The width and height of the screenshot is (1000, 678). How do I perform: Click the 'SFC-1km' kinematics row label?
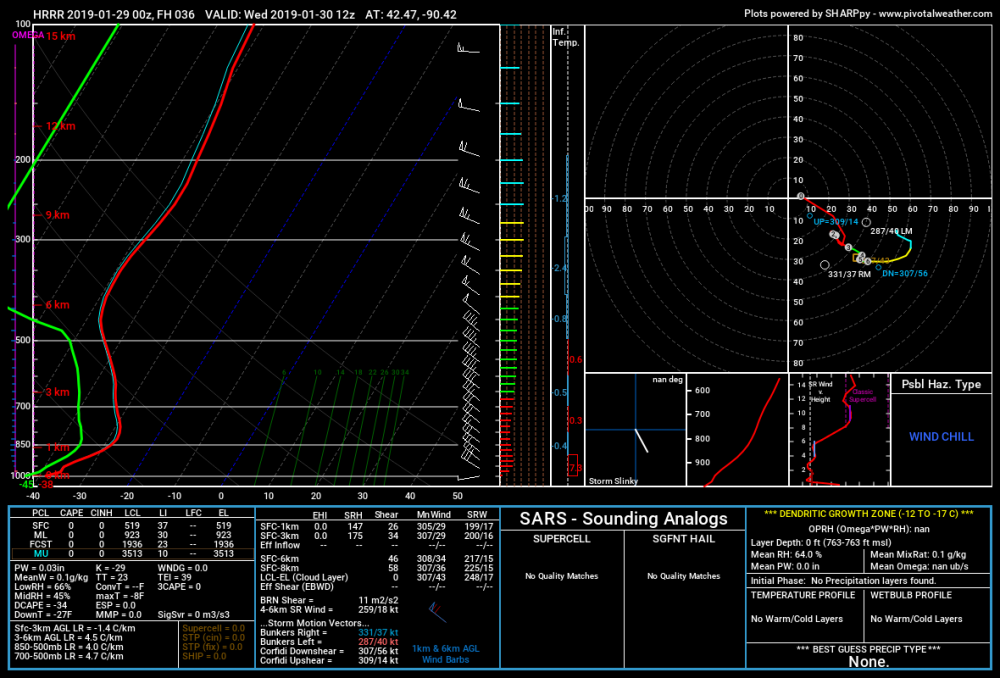[279, 527]
